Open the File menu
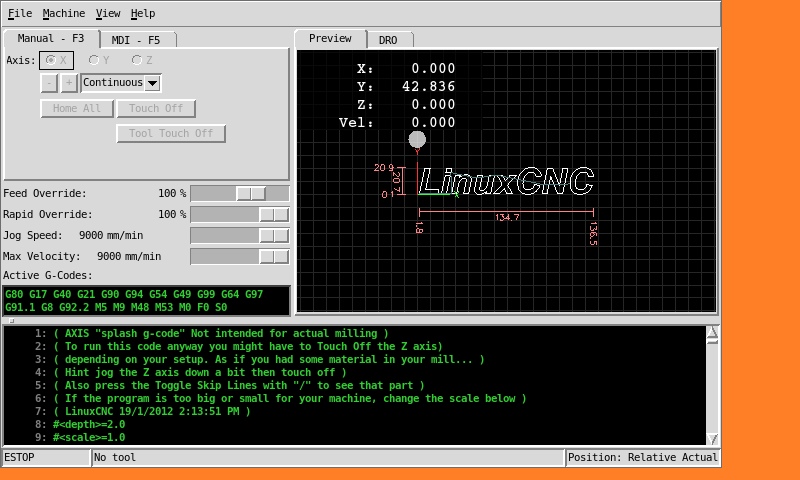 pos(20,13)
